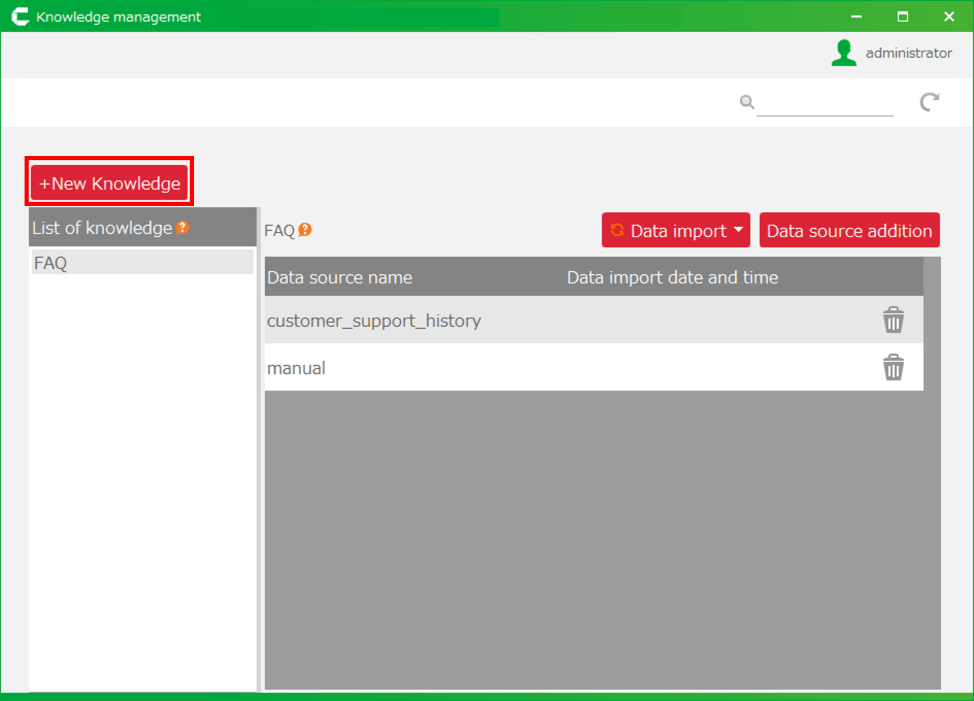Expand the Data import dropdown
Image resolution: width=974 pixels, height=701 pixels.
(x=678, y=231)
